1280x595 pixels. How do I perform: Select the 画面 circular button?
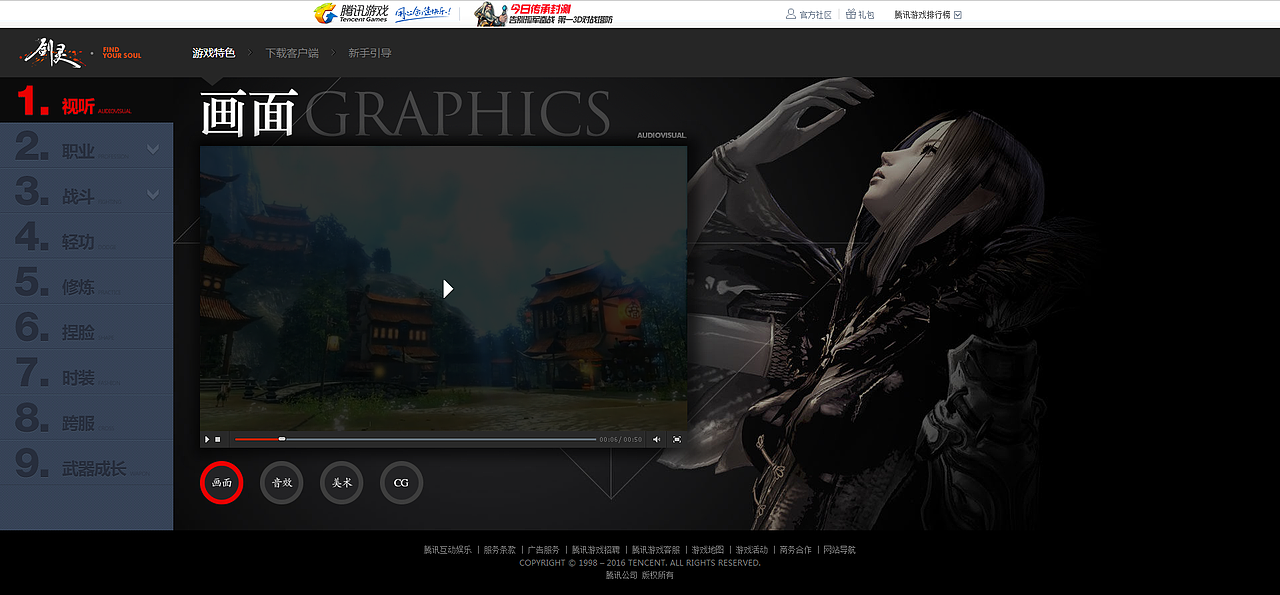point(221,482)
